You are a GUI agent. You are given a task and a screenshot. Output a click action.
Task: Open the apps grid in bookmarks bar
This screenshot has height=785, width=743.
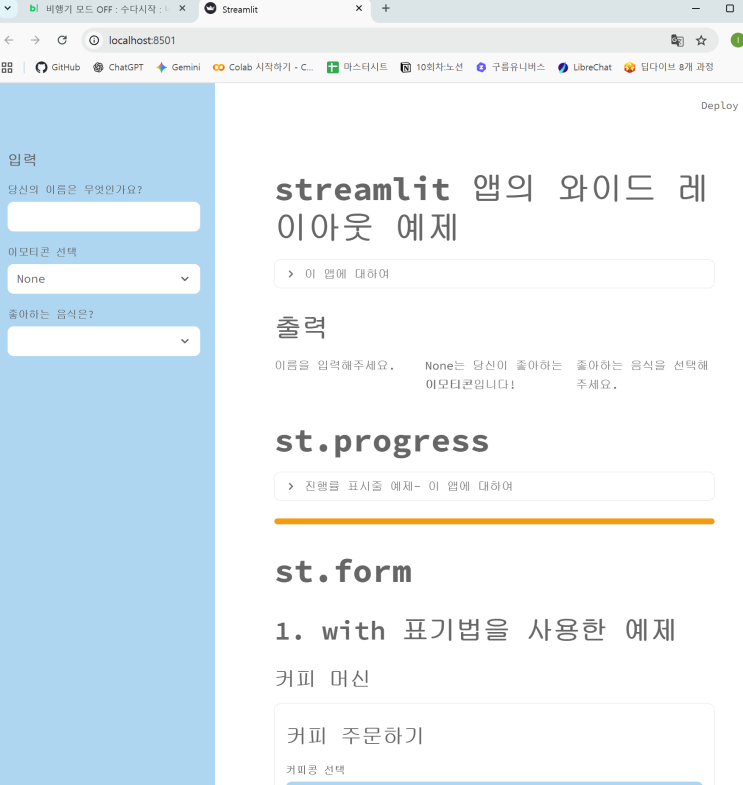[7, 67]
